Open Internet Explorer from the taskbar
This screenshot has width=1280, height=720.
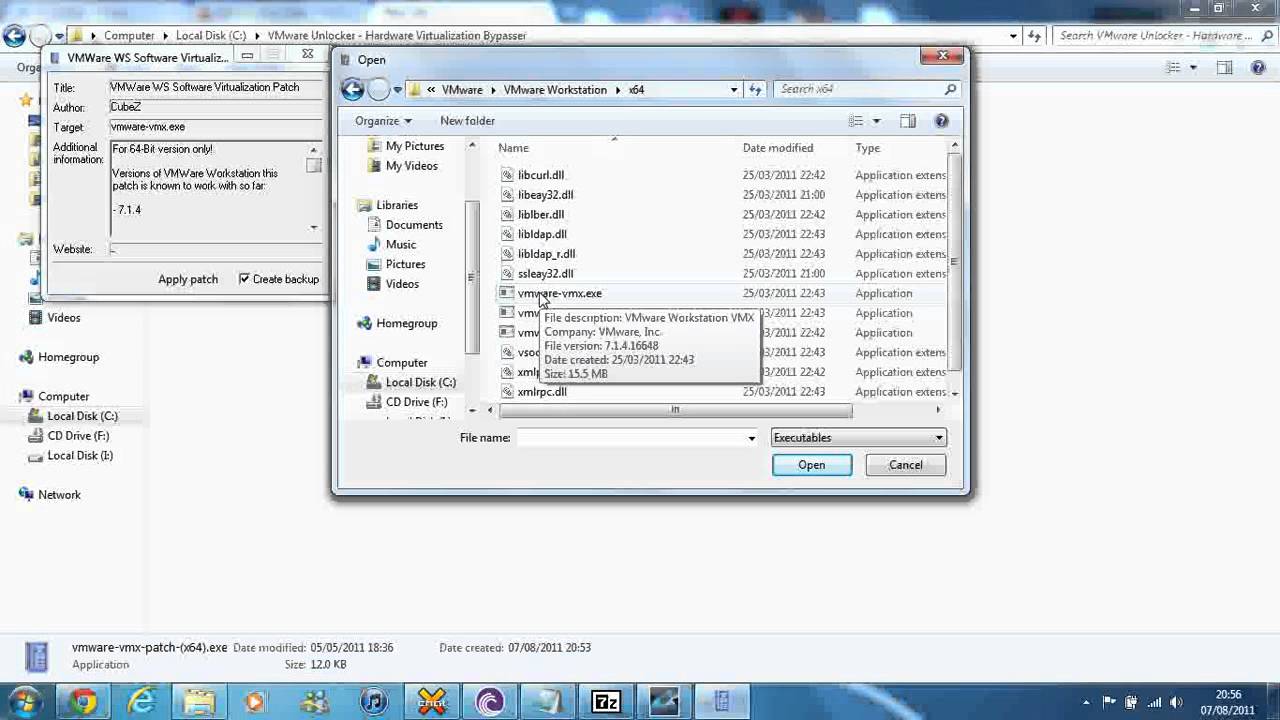click(x=141, y=702)
